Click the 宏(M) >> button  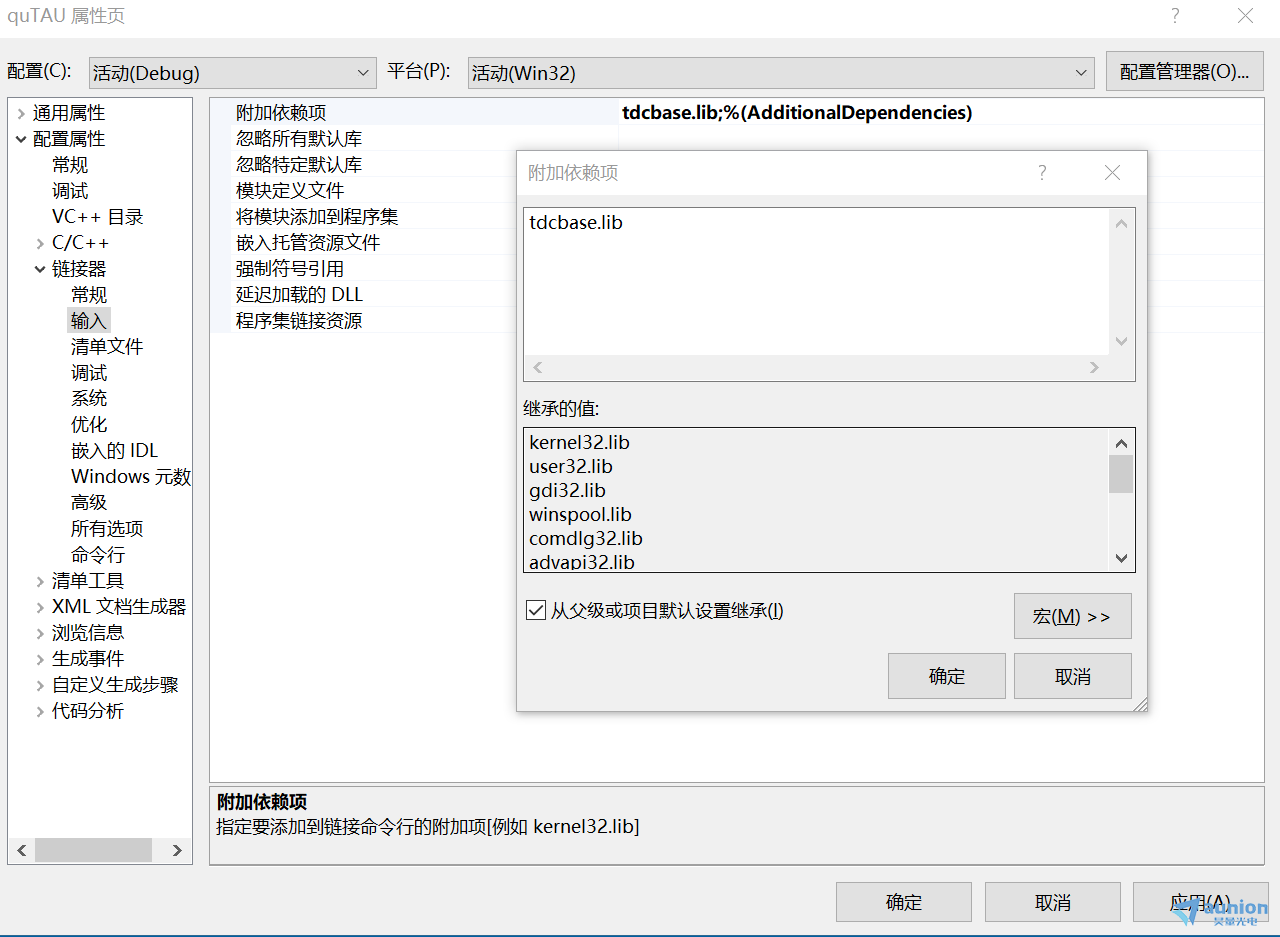(1072, 616)
